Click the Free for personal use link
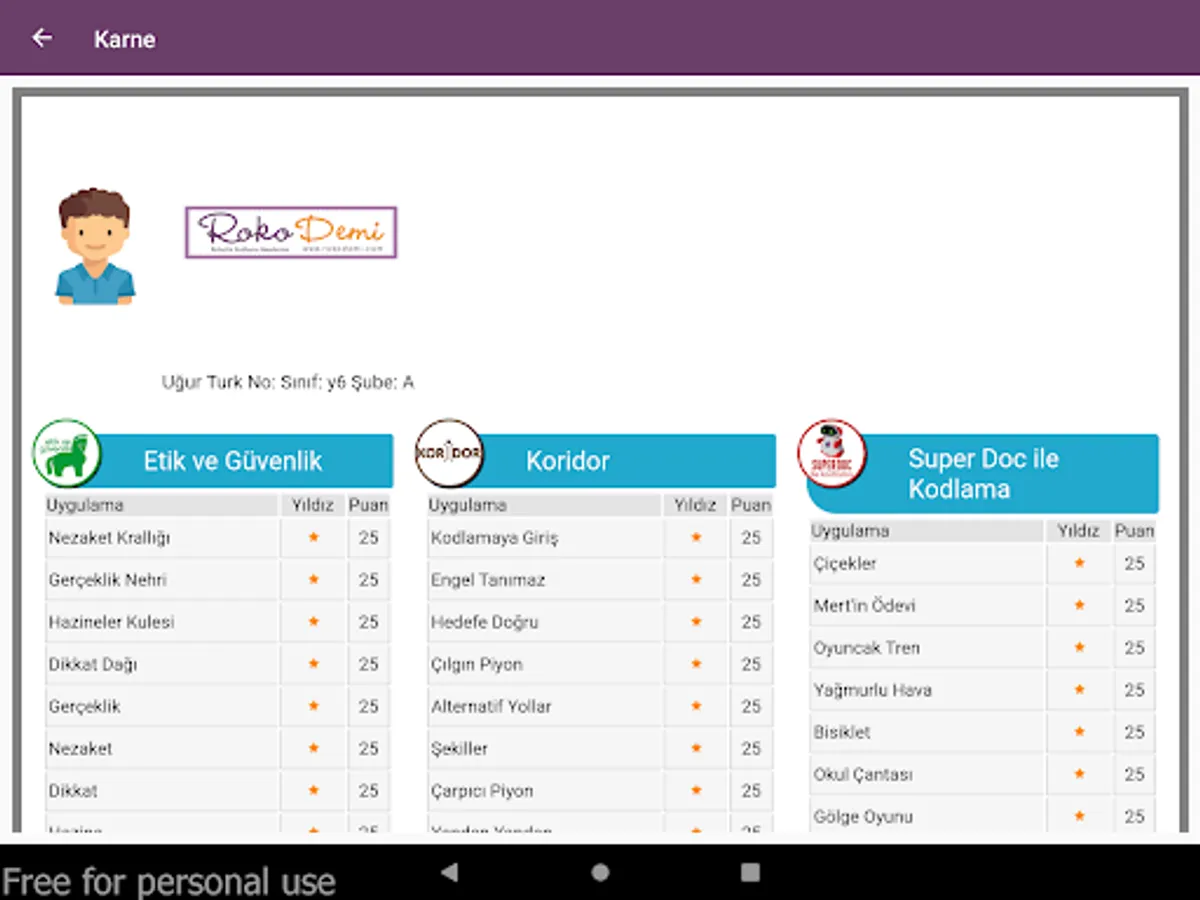The width and height of the screenshot is (1200, 900). point(168,879)
